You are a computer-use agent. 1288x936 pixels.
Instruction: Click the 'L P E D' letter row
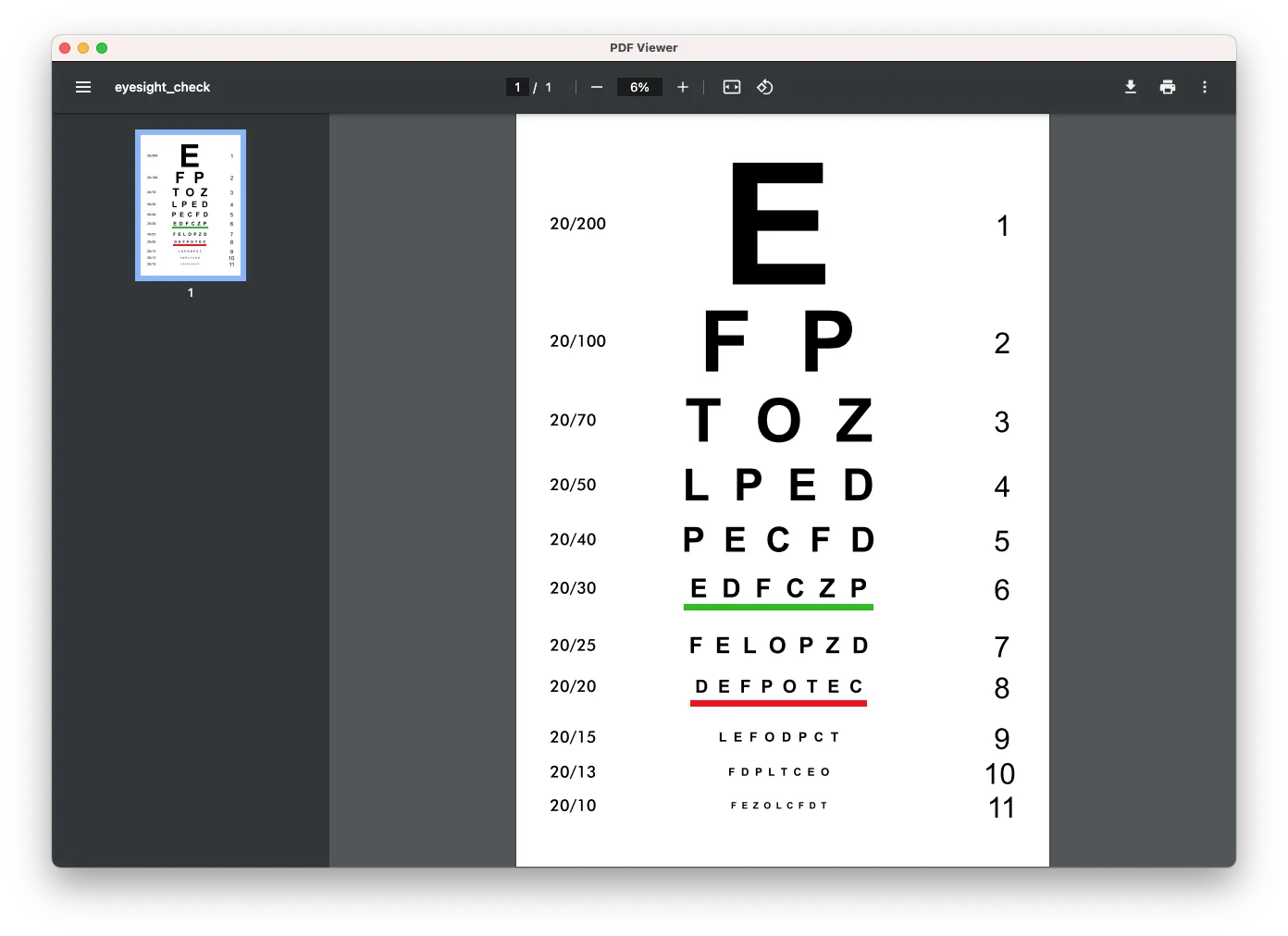779,485
